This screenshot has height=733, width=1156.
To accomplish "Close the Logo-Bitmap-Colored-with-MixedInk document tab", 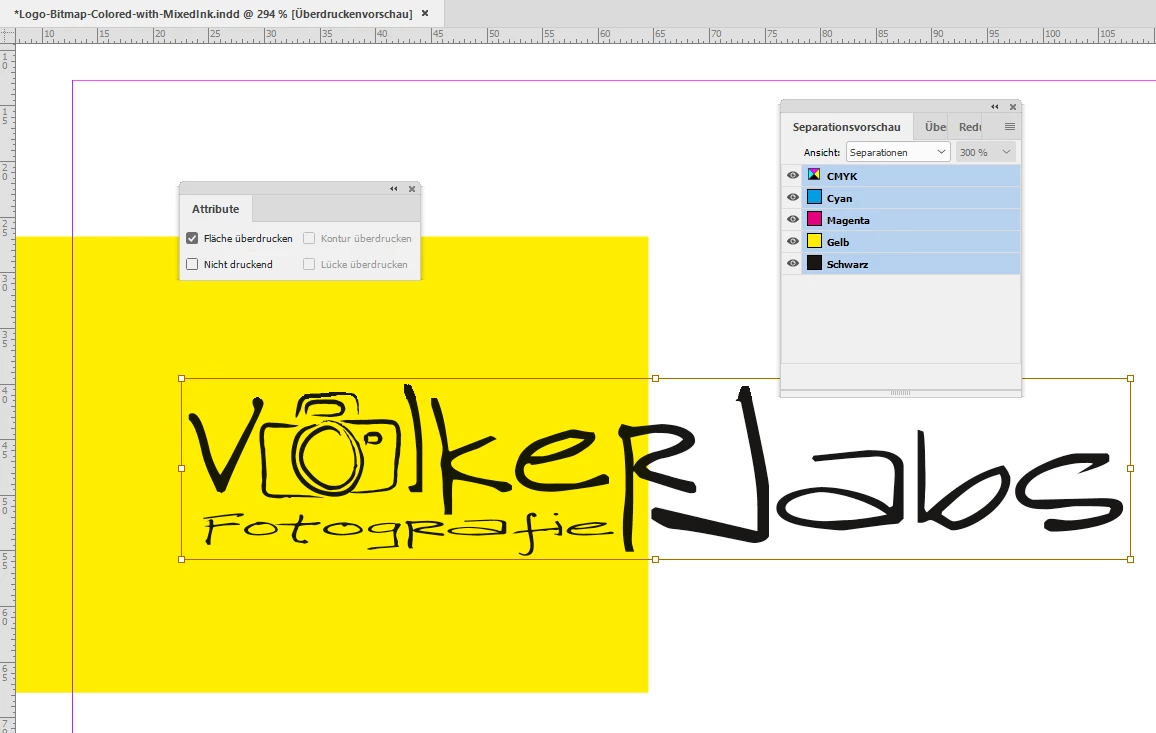I will pyautogui.click(x=425, y=13).
